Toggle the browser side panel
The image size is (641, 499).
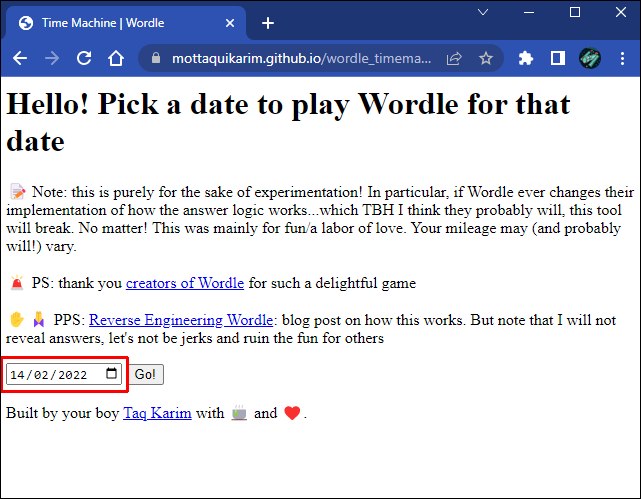[x=558, y=58]
